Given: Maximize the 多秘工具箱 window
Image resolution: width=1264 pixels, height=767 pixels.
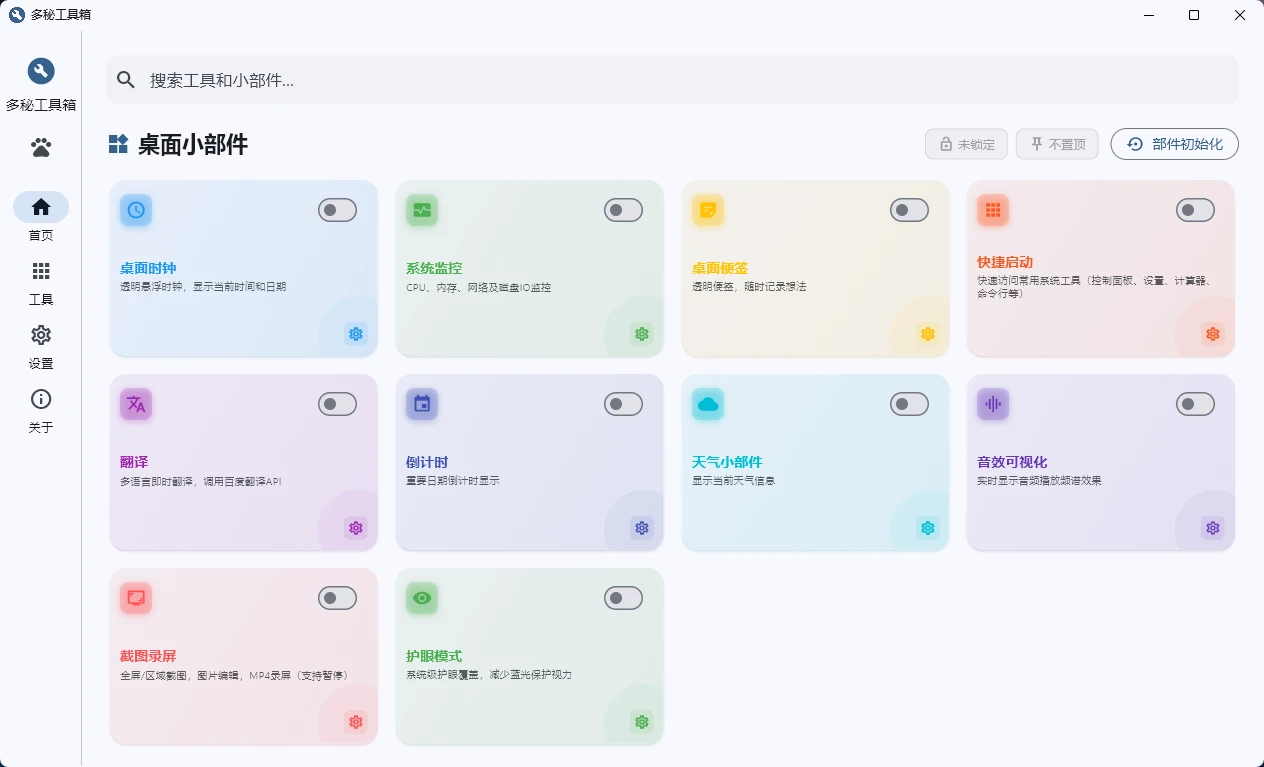Looking at the screenshot, I should [x=1194, y=15].
